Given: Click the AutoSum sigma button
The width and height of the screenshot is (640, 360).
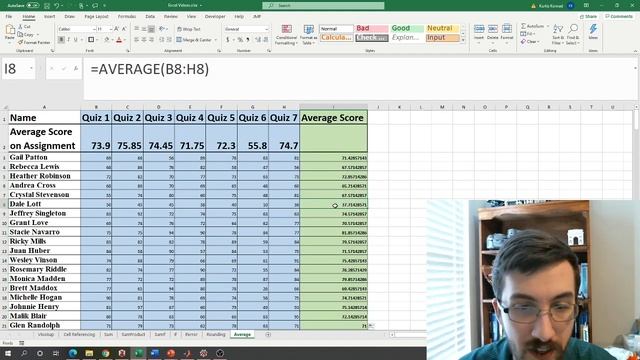Looking at the screenshot, I should [532, 26].
